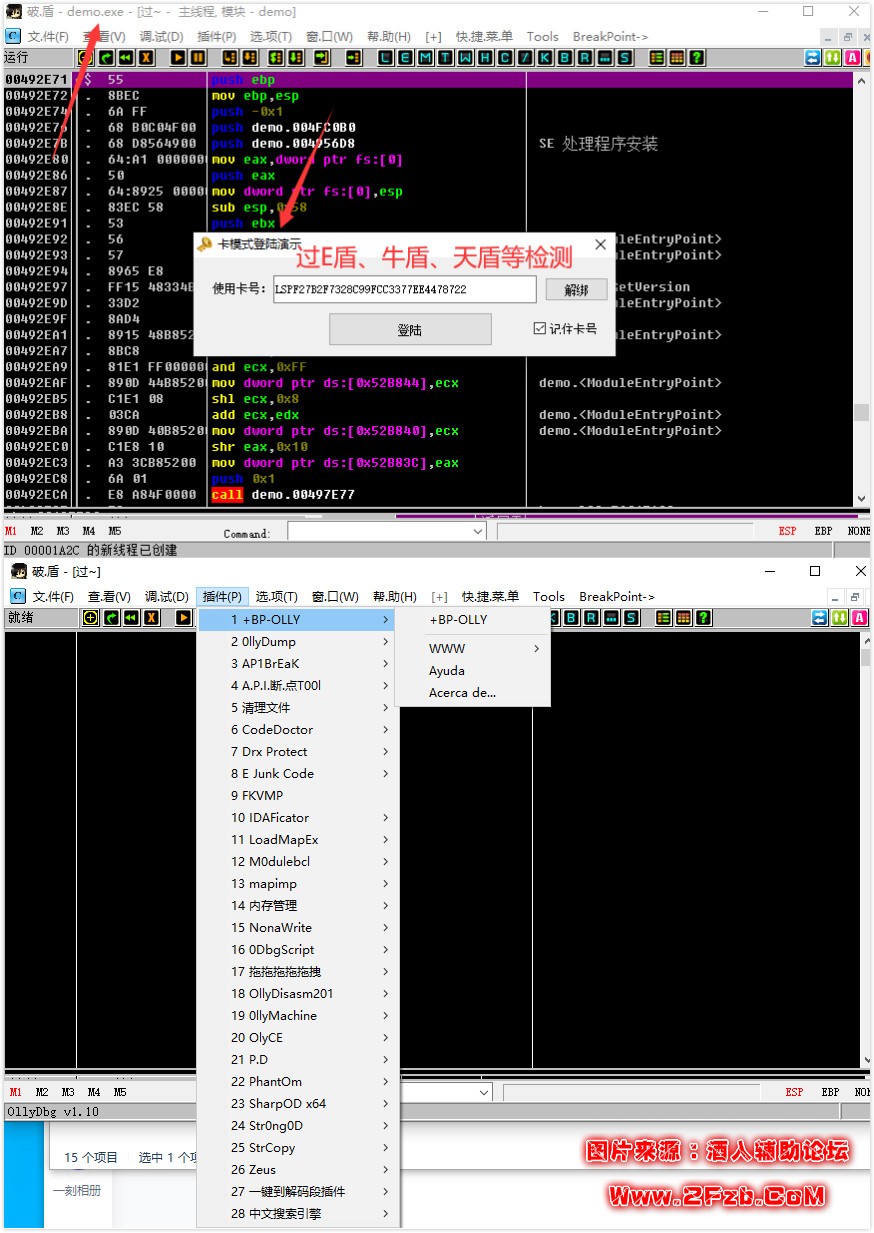The width and height of the screenshot is (874, 1233).
Task: Show executable modules with E icon
Action: pyautogui.click(x=405, y=58)
